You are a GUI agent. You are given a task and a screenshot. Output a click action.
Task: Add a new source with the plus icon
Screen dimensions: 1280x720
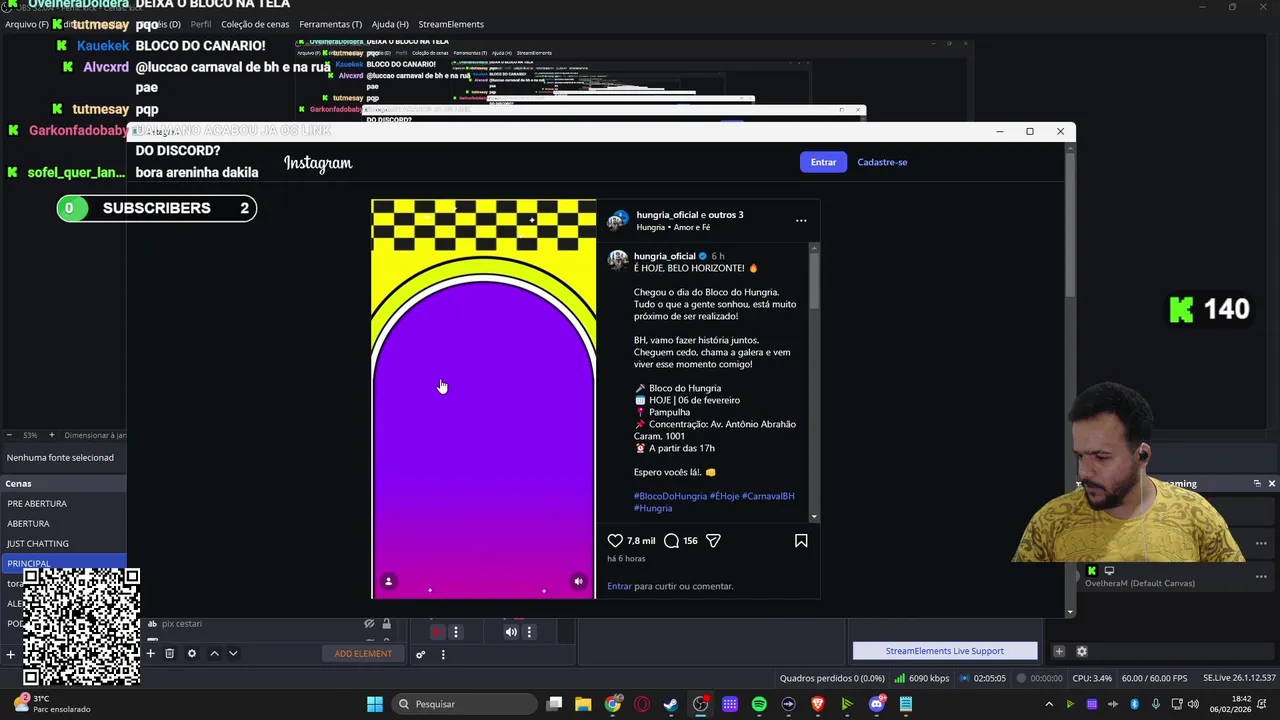[x=151, y=654]
